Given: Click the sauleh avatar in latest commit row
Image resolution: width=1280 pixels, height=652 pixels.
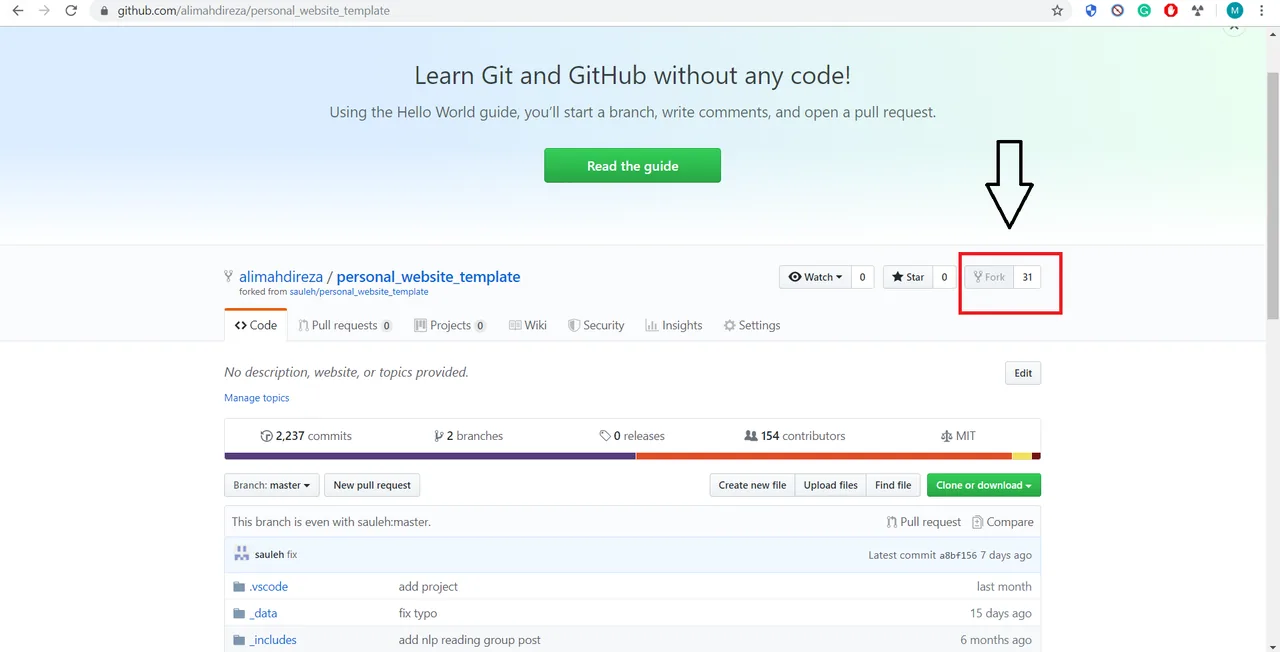Looking at the screenshot, I should pyautogui.click(x=241, y=554).
